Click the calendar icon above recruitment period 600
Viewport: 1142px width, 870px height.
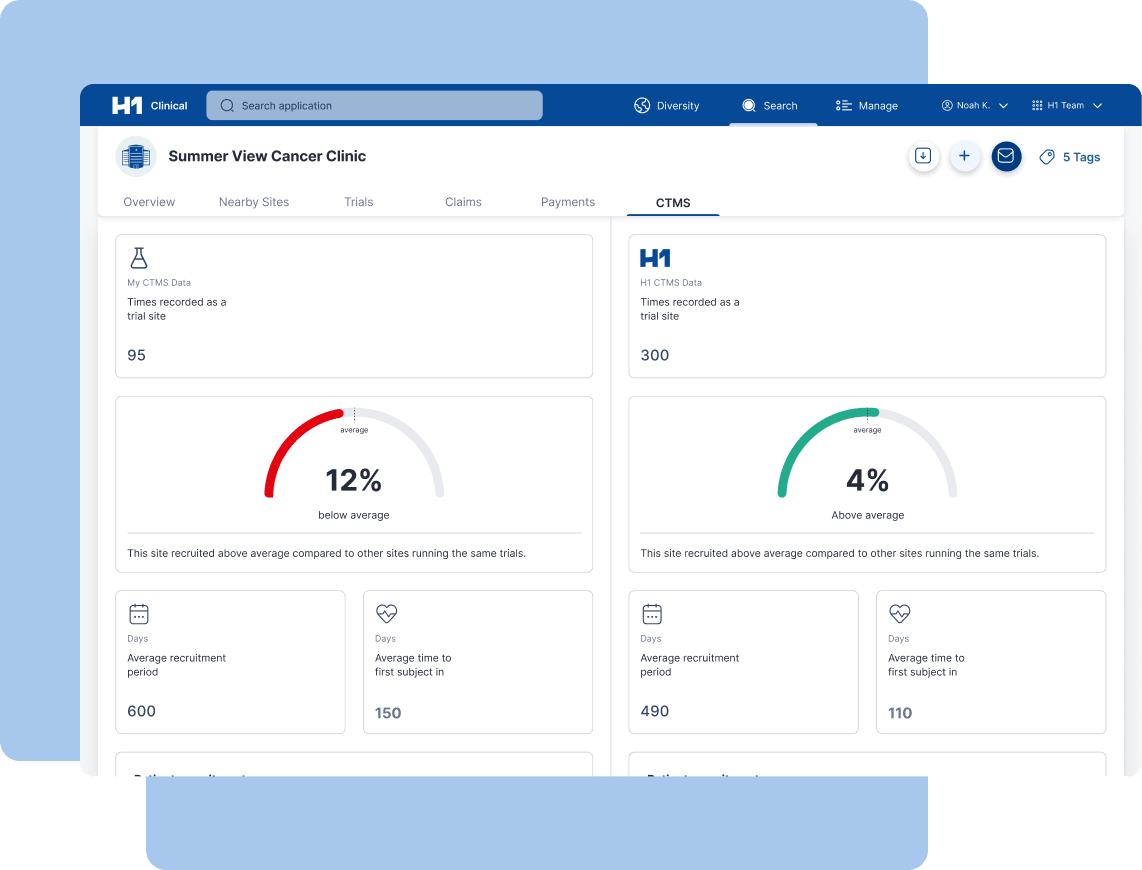138,614
